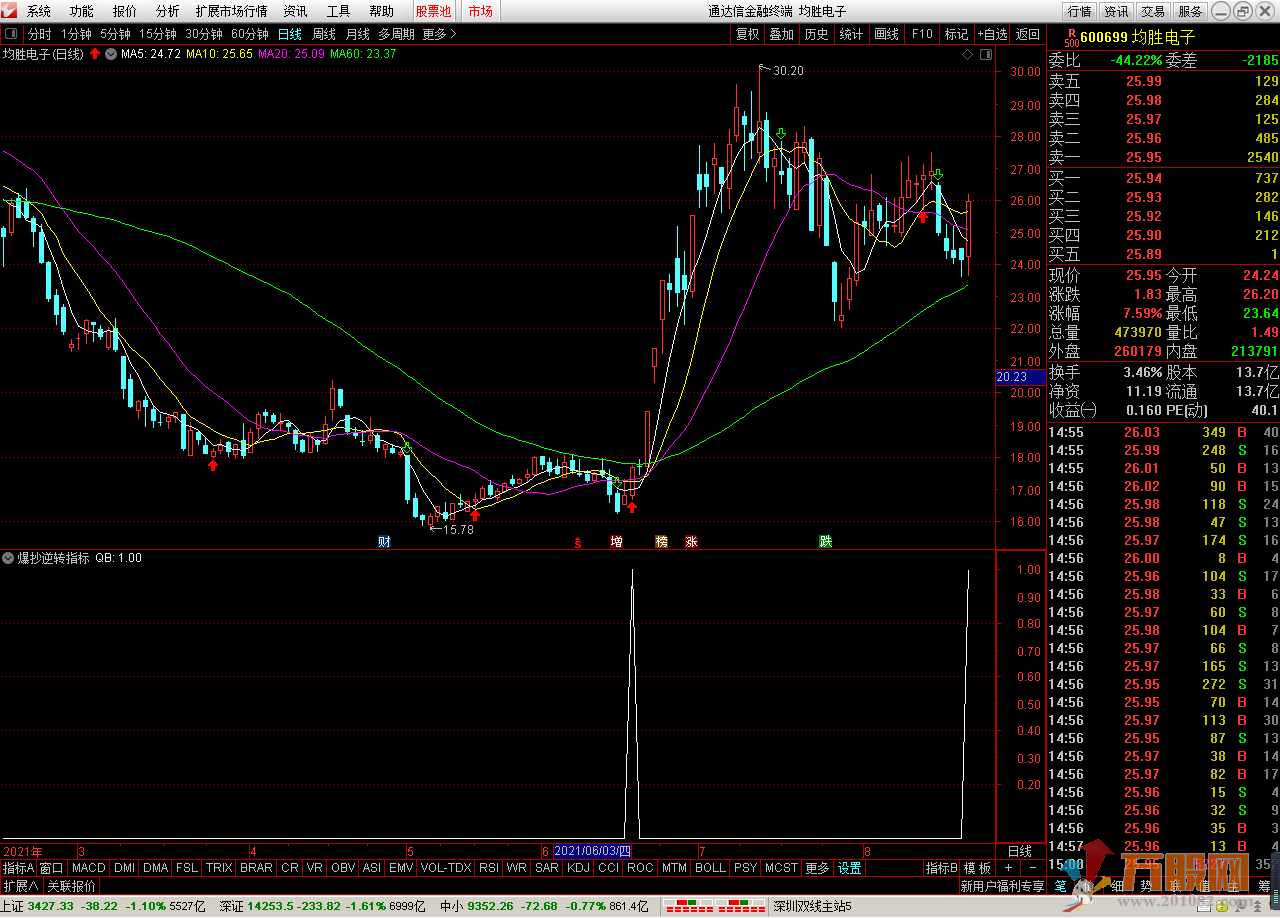Viewport: 1280px width, 918px height.
Task: Select the 5分钟 period
Action: point(115,34)
